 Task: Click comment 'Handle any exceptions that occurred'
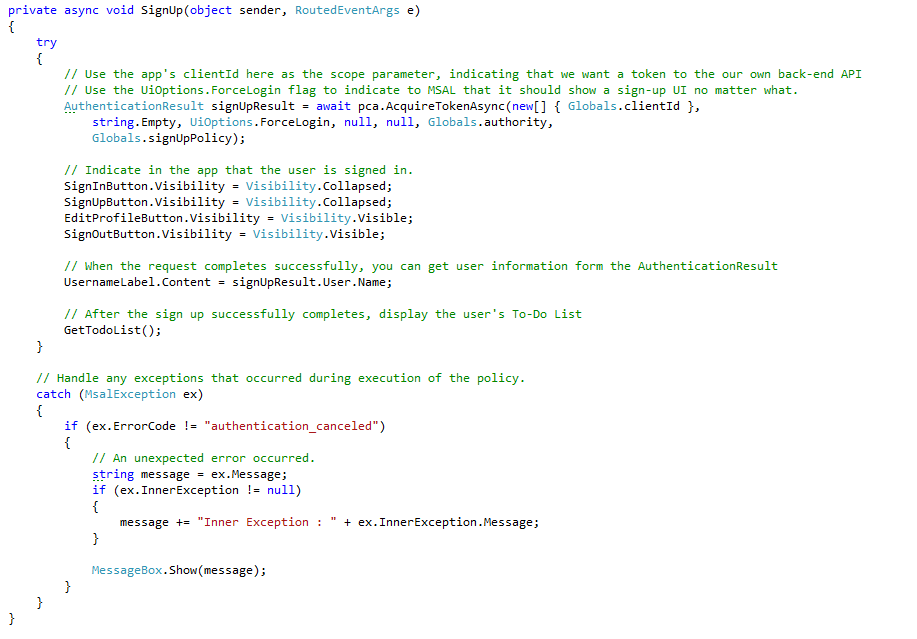tap(281, 378)
